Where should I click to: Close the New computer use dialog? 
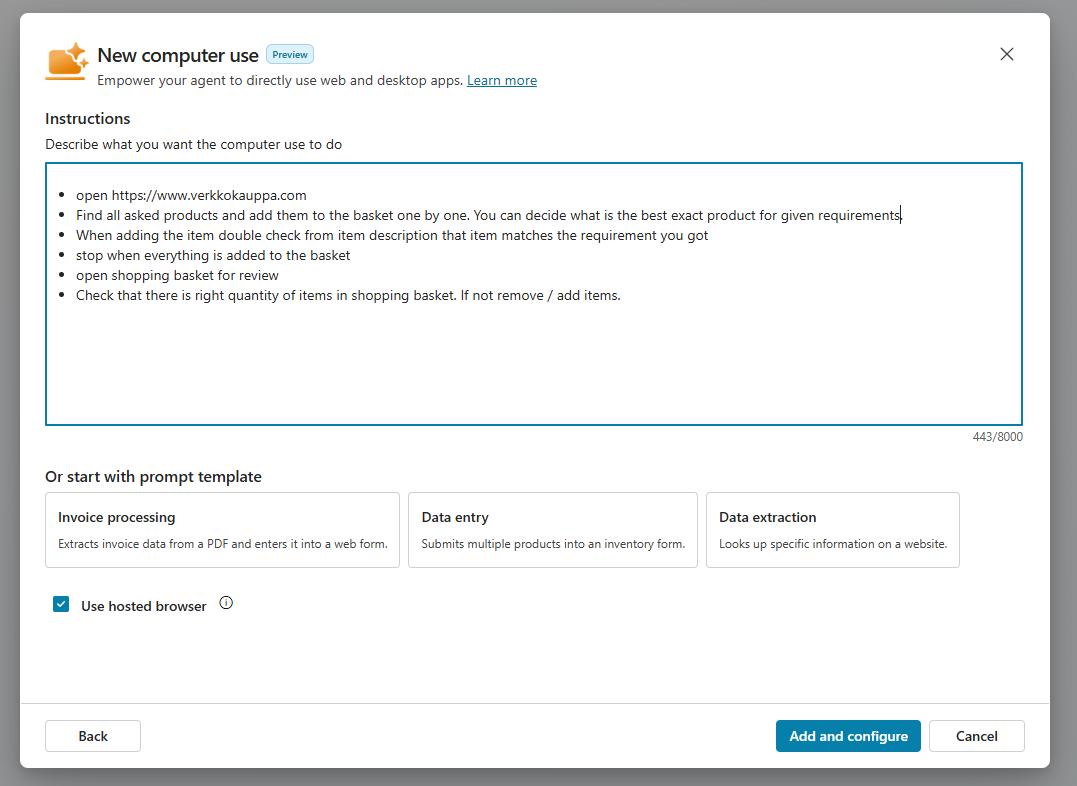tap(1006, 54)
